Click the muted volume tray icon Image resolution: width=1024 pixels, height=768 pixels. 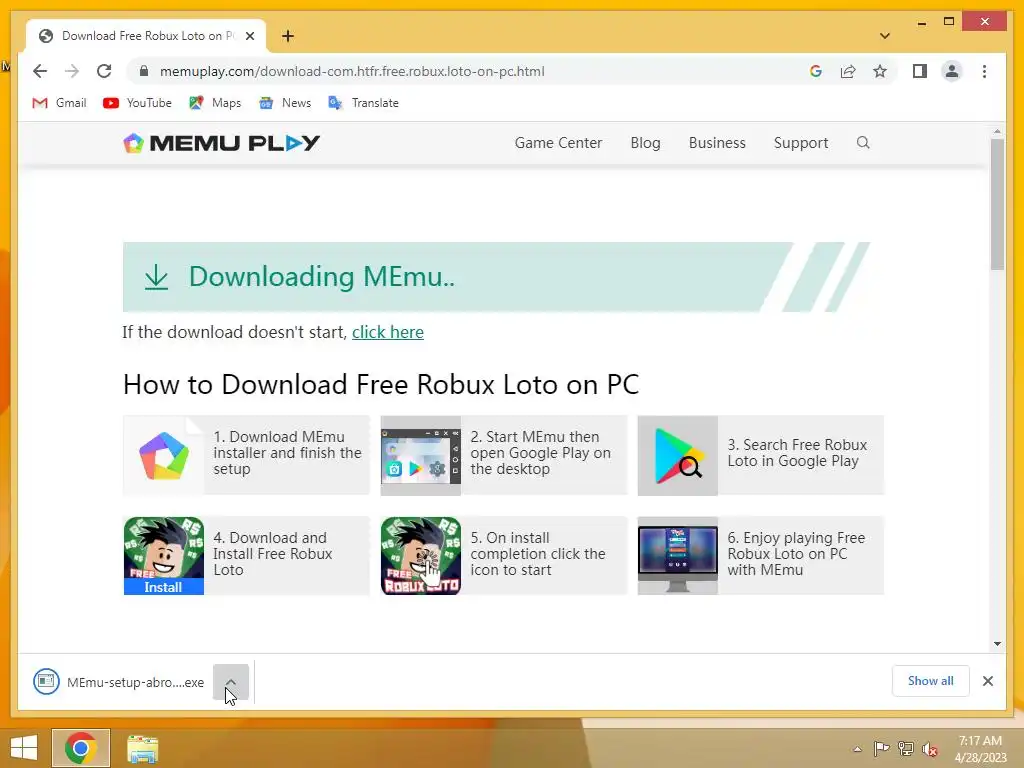coord(930,749)
